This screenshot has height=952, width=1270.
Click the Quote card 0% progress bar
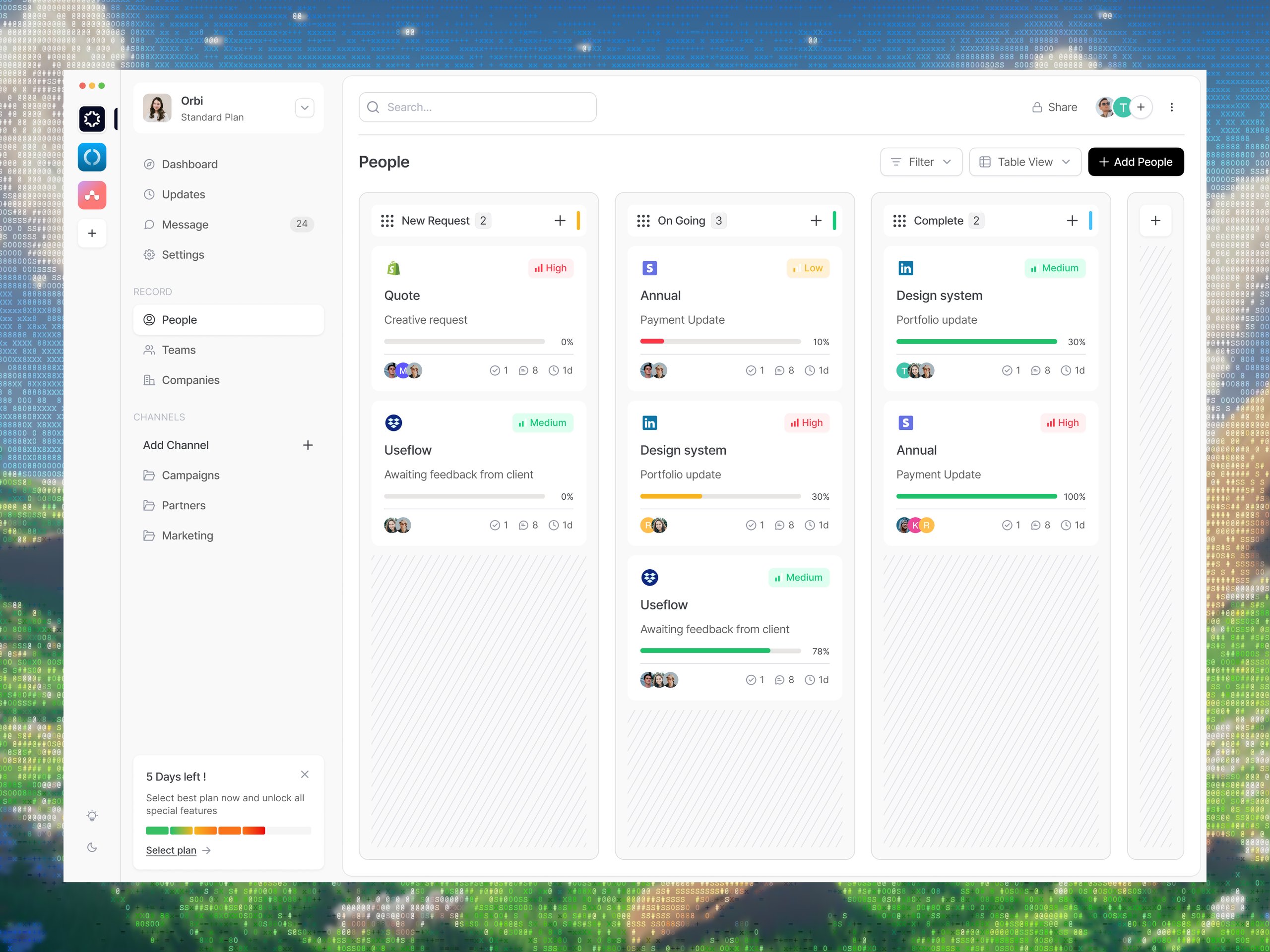click(x=464, y=342)
